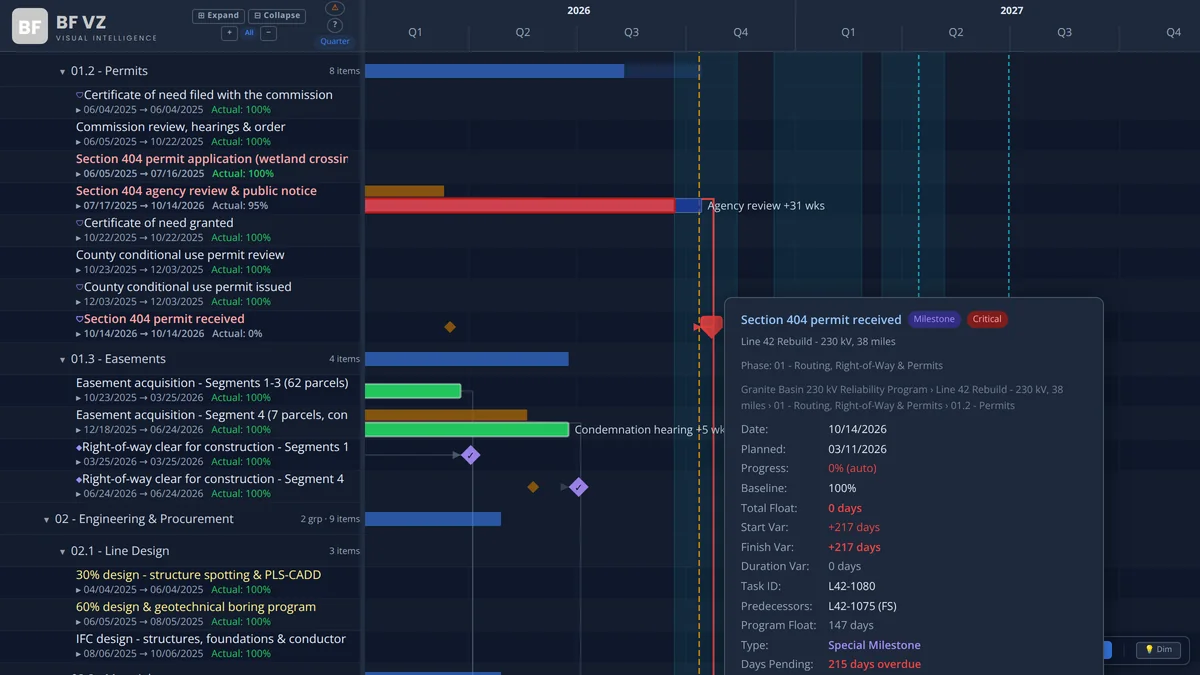Select the 30% design structure spotting task

coord(199,575)
